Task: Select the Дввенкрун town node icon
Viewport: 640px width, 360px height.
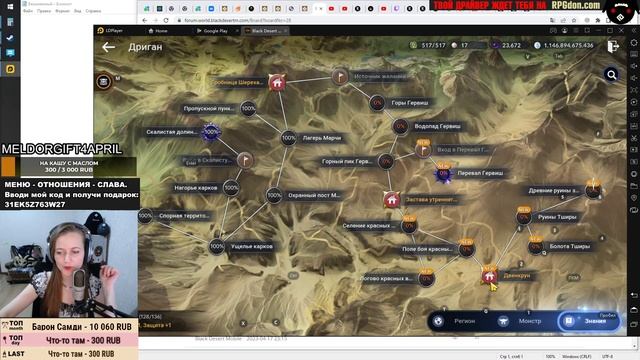Action: click(x=489, y=276)
